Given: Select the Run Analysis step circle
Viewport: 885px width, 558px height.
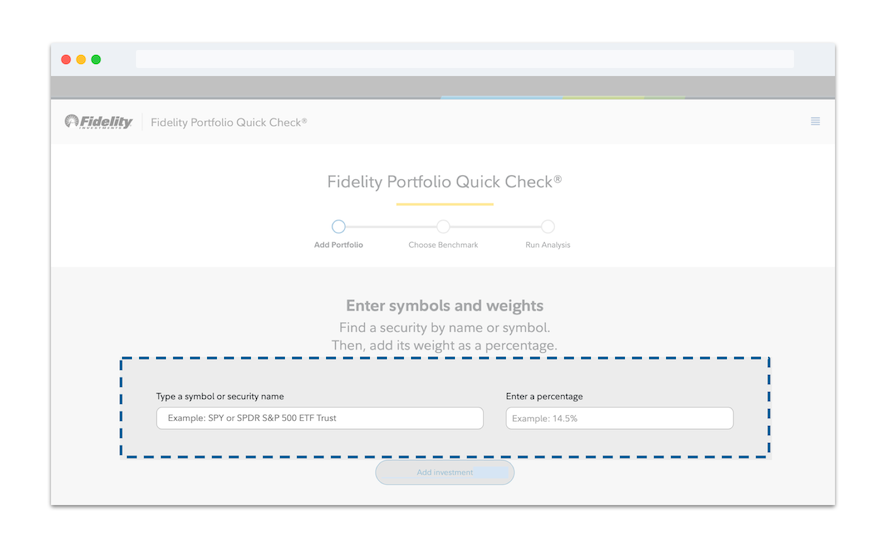Looking at the screenshot, I should 548,227.
